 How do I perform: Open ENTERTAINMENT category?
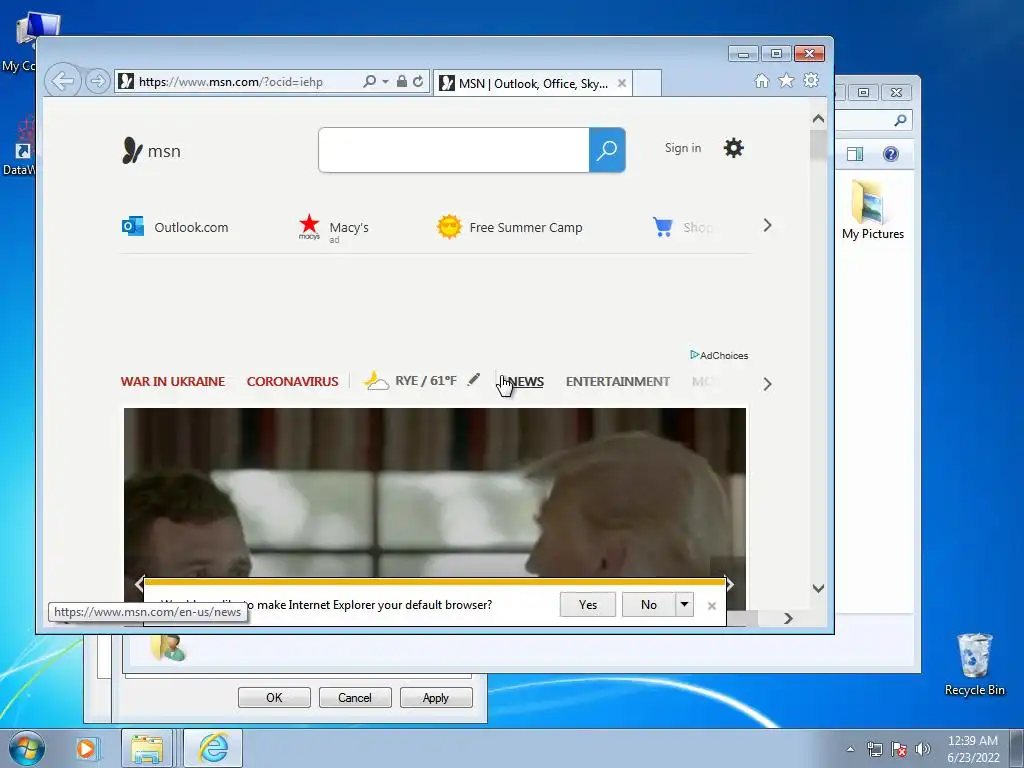618,381
